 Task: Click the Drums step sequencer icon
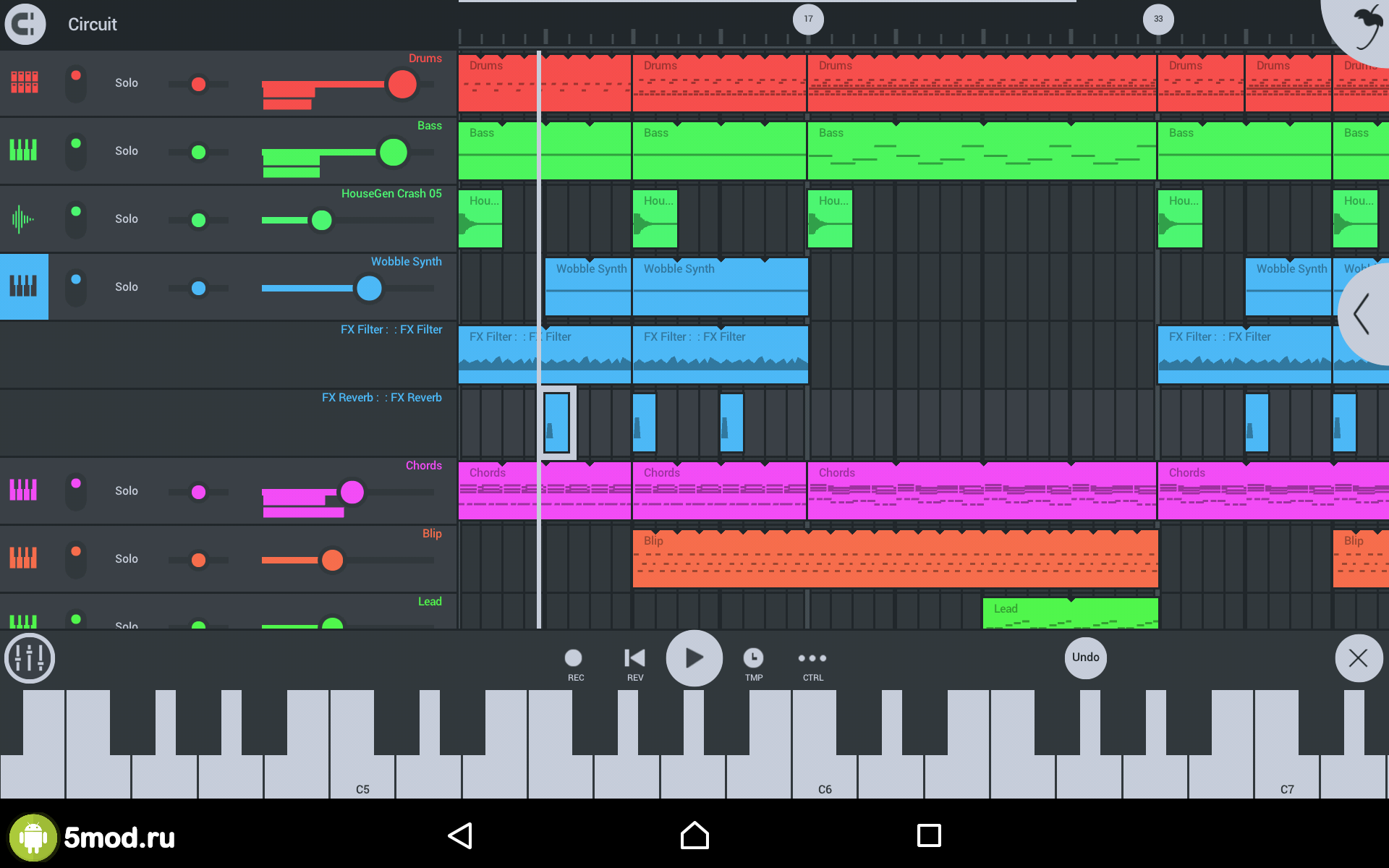24,82
